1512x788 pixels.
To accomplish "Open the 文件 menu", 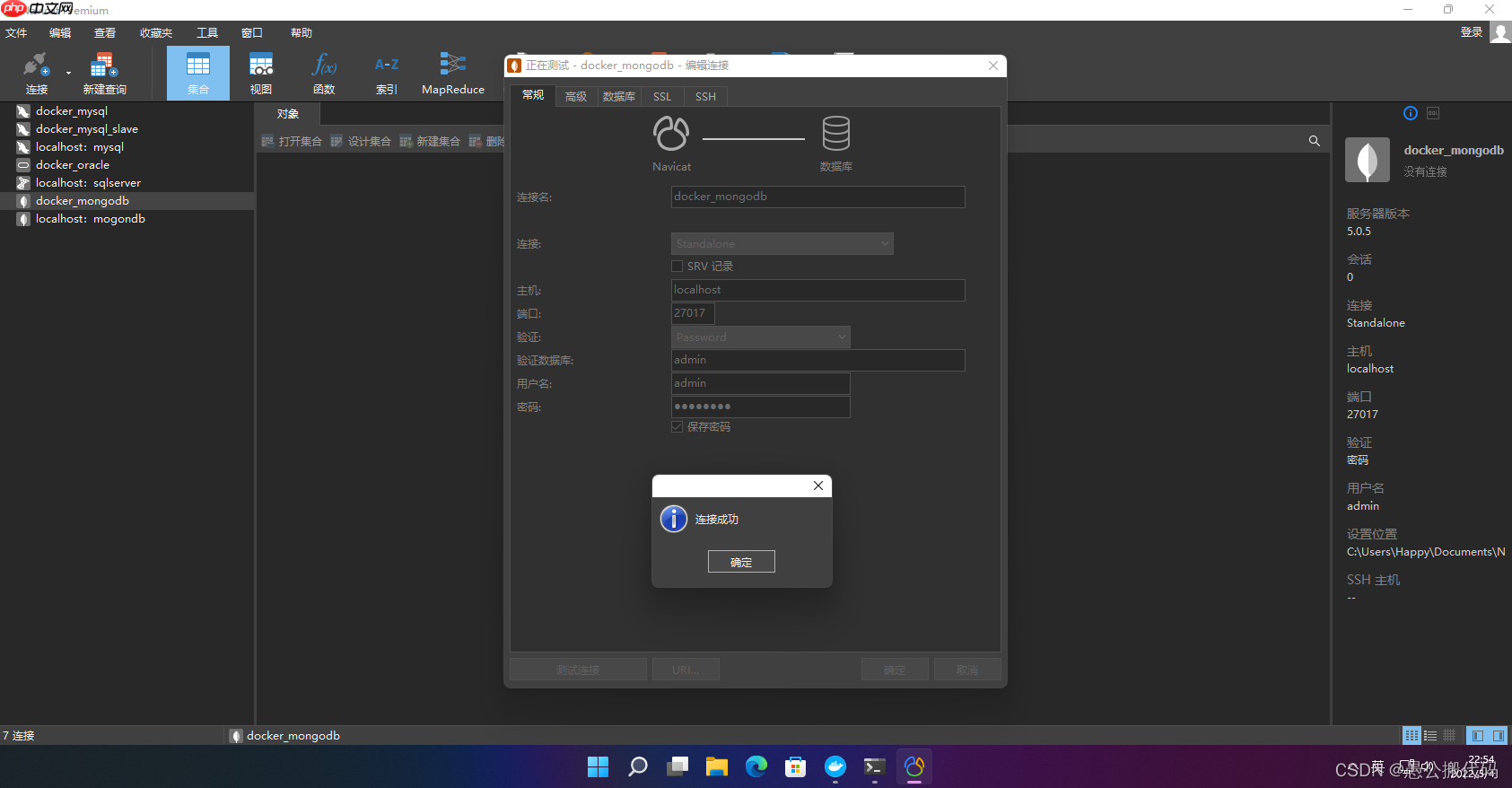I will [16, 33].
